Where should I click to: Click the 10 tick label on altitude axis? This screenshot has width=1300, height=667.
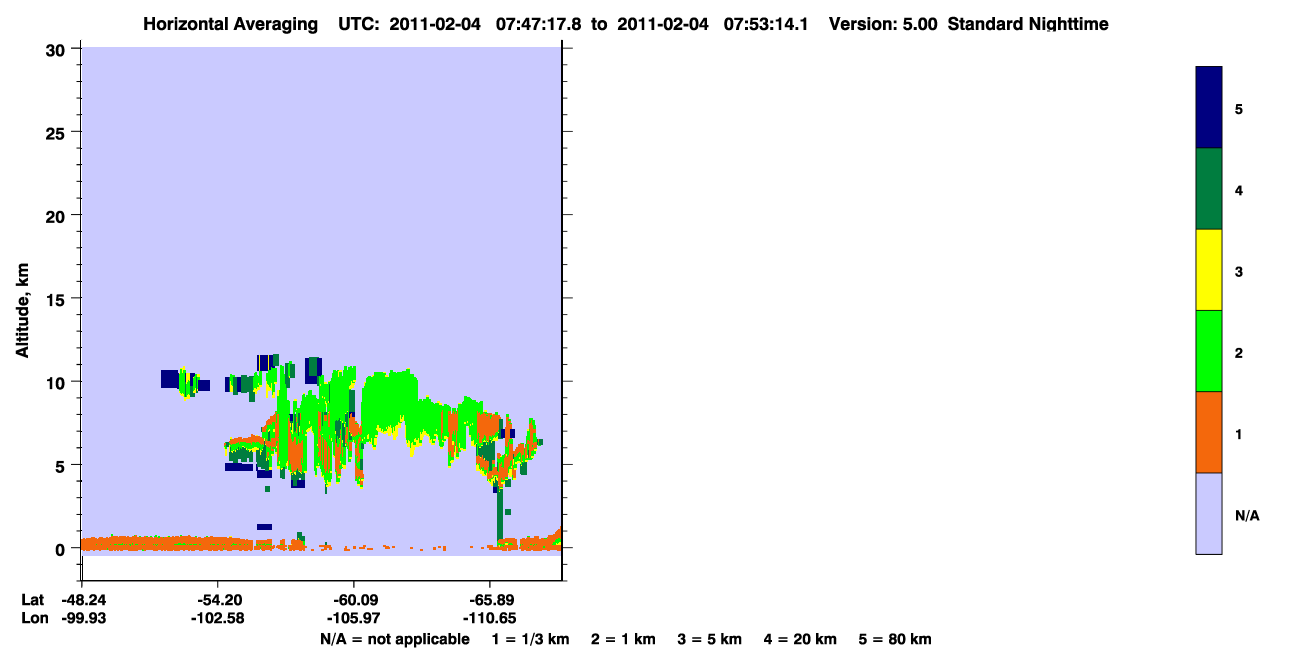point(58,382)
